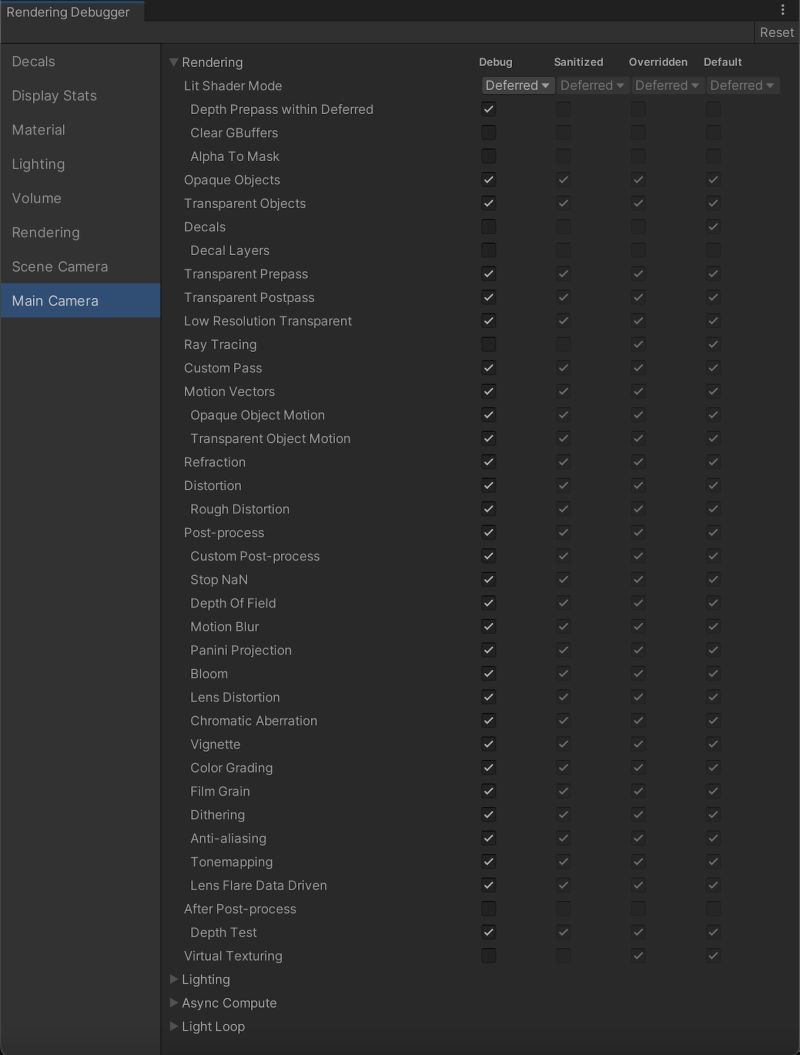Expand the Light Loop section
Image resolution: width=800 pixels, height=1055 pixels.
tap(174, 1026)
